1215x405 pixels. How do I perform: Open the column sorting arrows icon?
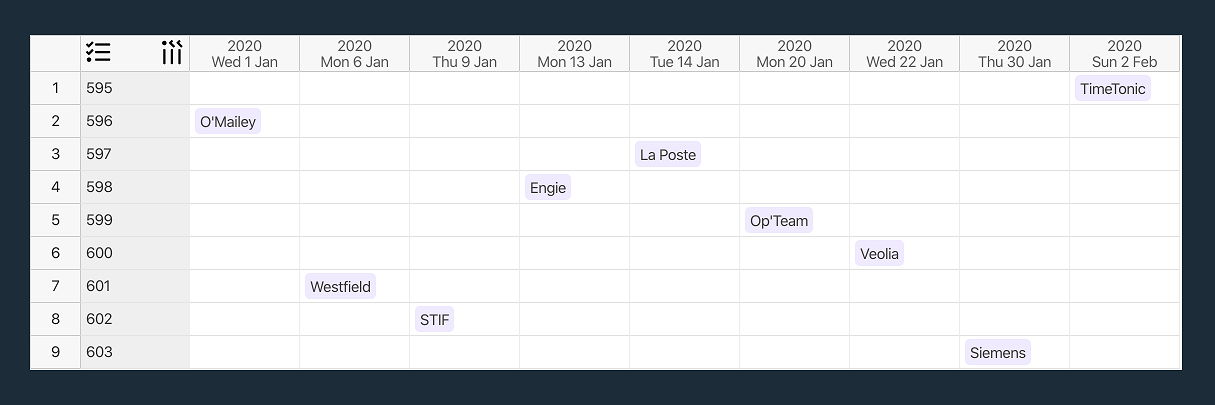coord(172,53)
